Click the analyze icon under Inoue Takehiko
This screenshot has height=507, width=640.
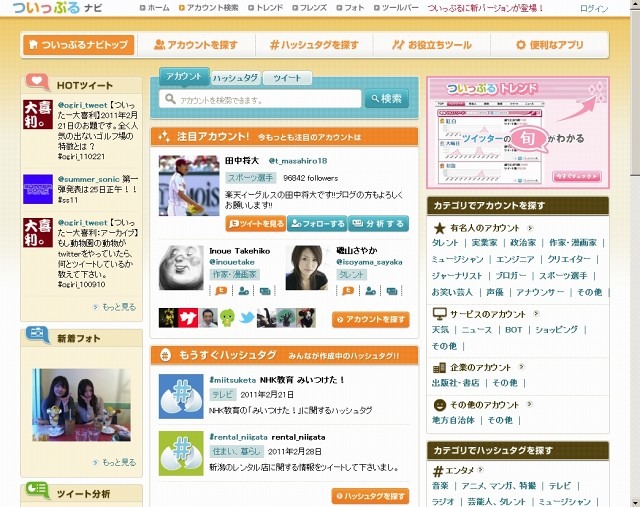coord(265,291)
